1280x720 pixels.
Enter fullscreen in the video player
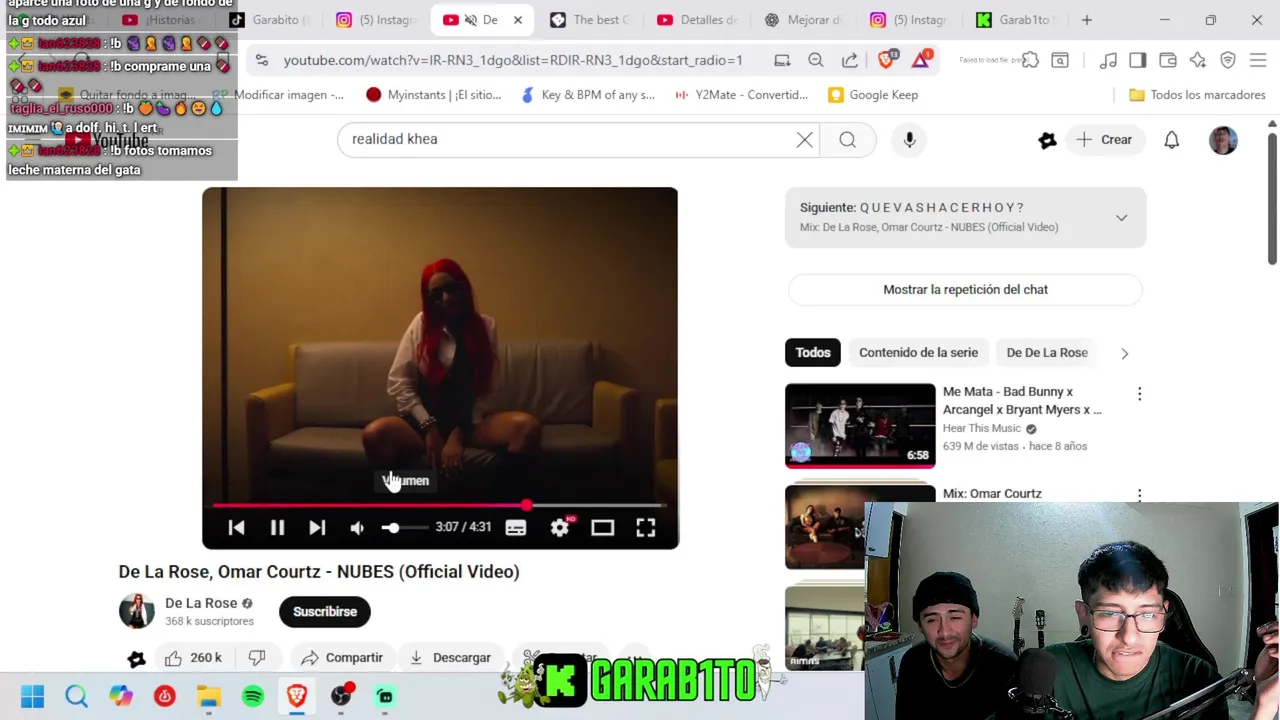(646, 528)
